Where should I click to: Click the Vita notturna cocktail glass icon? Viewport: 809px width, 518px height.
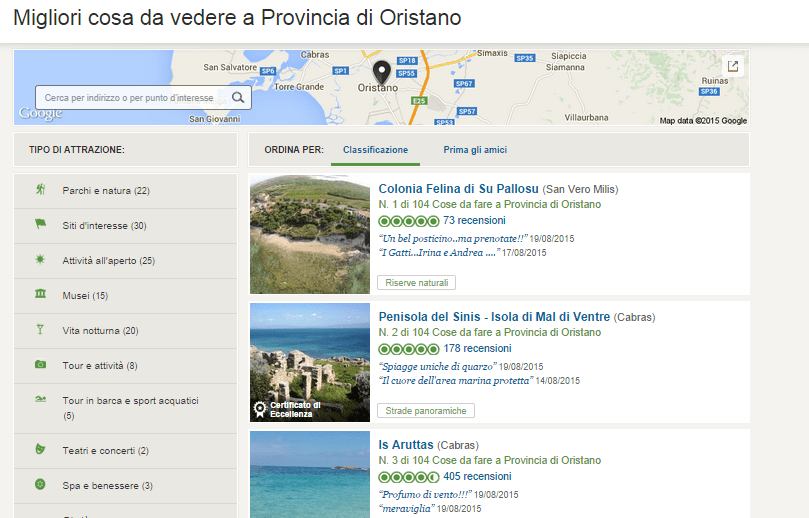[40, 330]
